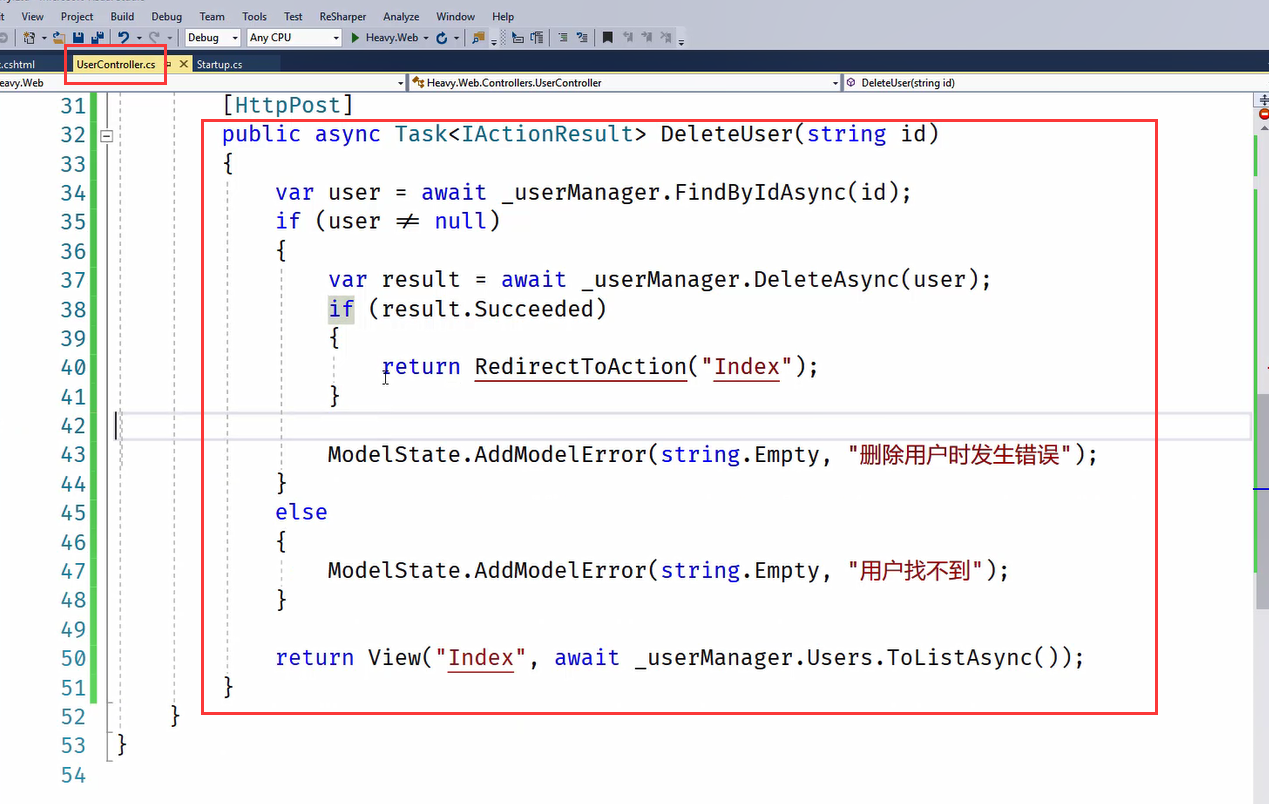Open the ReSharper menu
1269x804 pixels.
(343, 16)
